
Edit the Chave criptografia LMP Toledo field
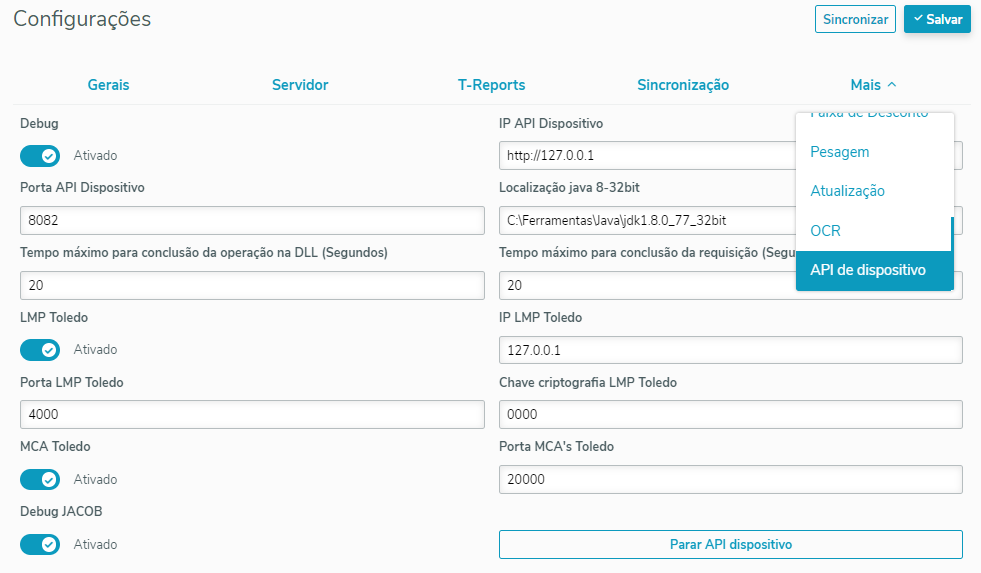pos(730,415)
